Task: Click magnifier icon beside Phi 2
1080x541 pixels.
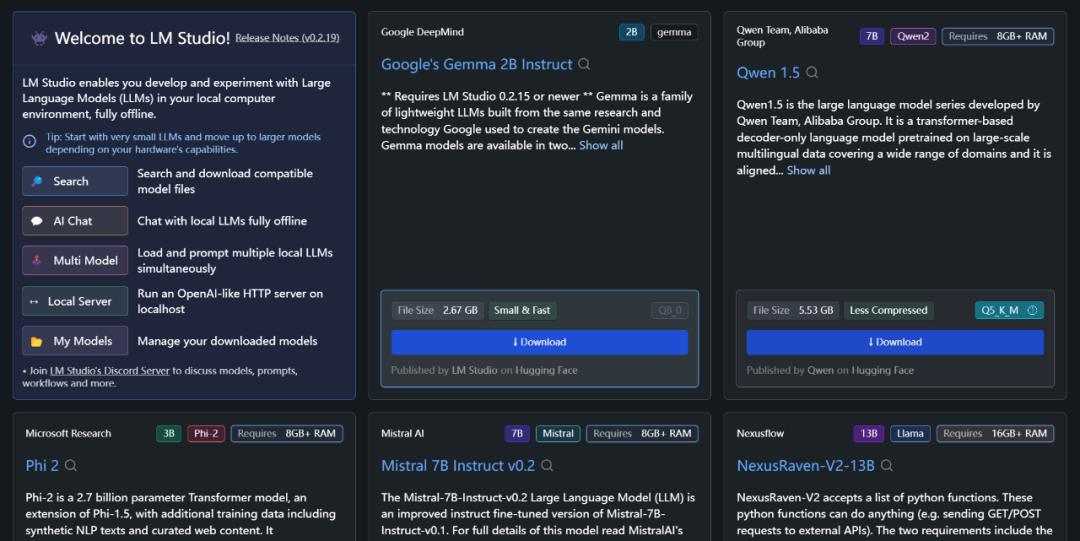Action: click(x=71, y=466)
